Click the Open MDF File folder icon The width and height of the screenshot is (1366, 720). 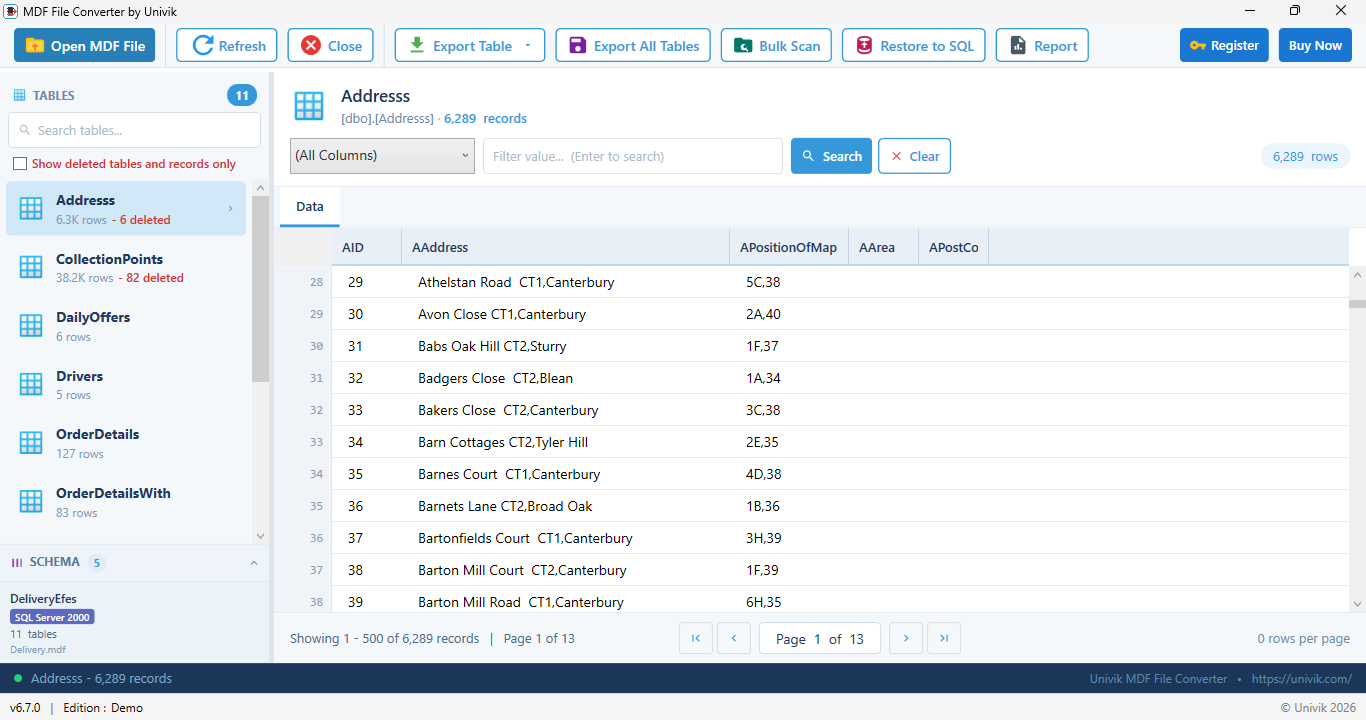coord(35,46)
